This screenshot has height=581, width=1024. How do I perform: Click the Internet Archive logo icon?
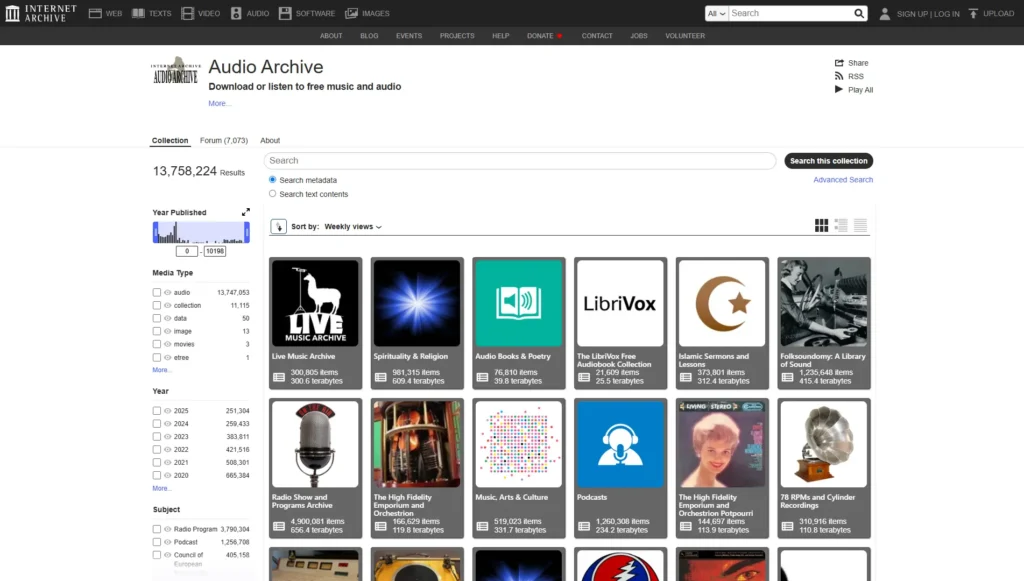12,13
